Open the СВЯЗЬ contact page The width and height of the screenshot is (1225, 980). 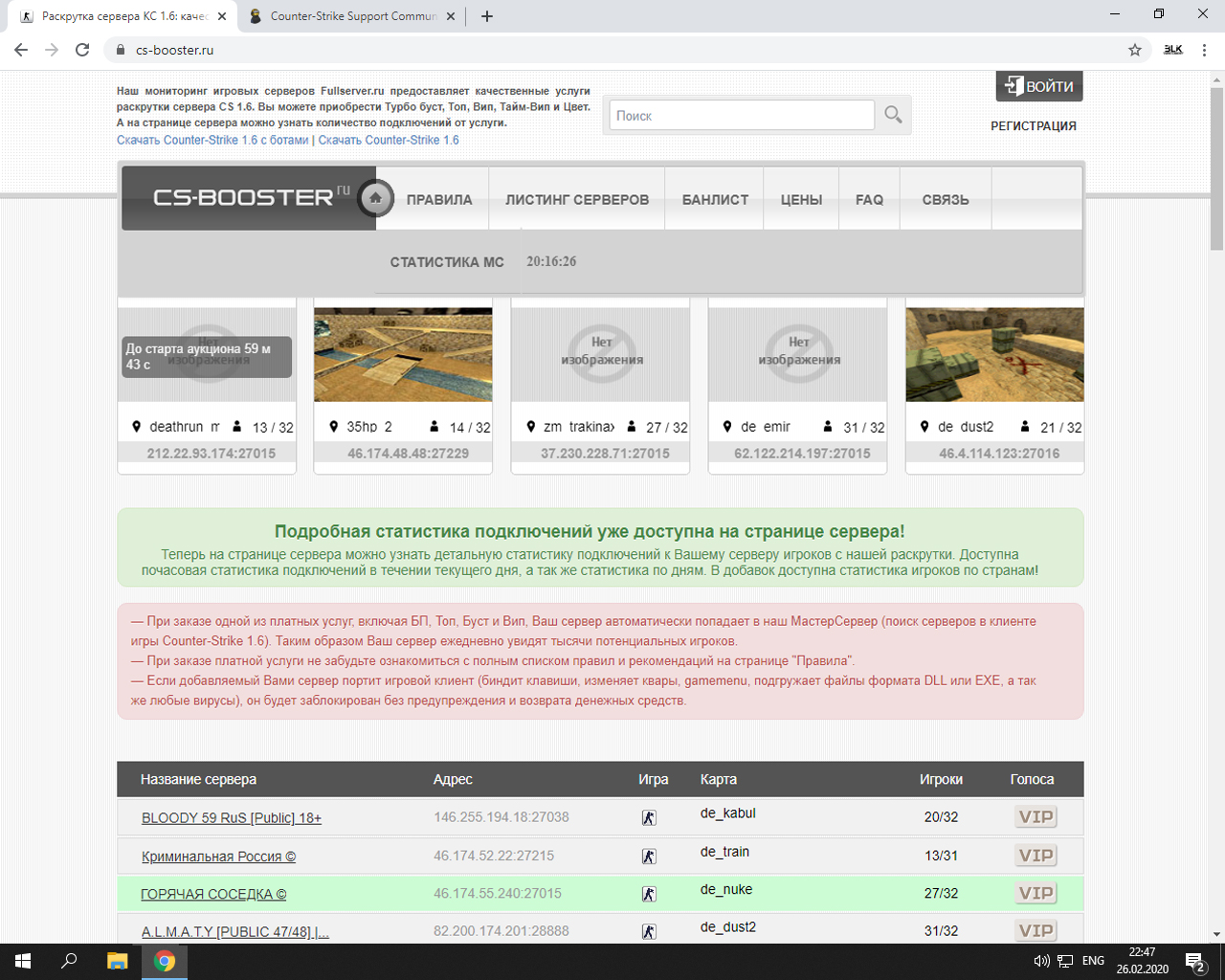(x=946, y=199)
